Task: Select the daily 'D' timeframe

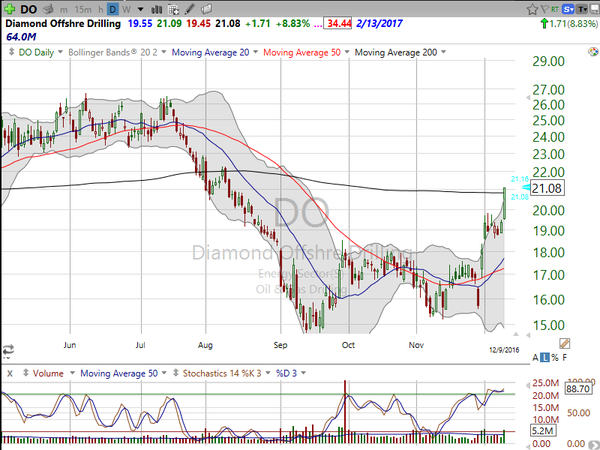Action: [113, 9]
